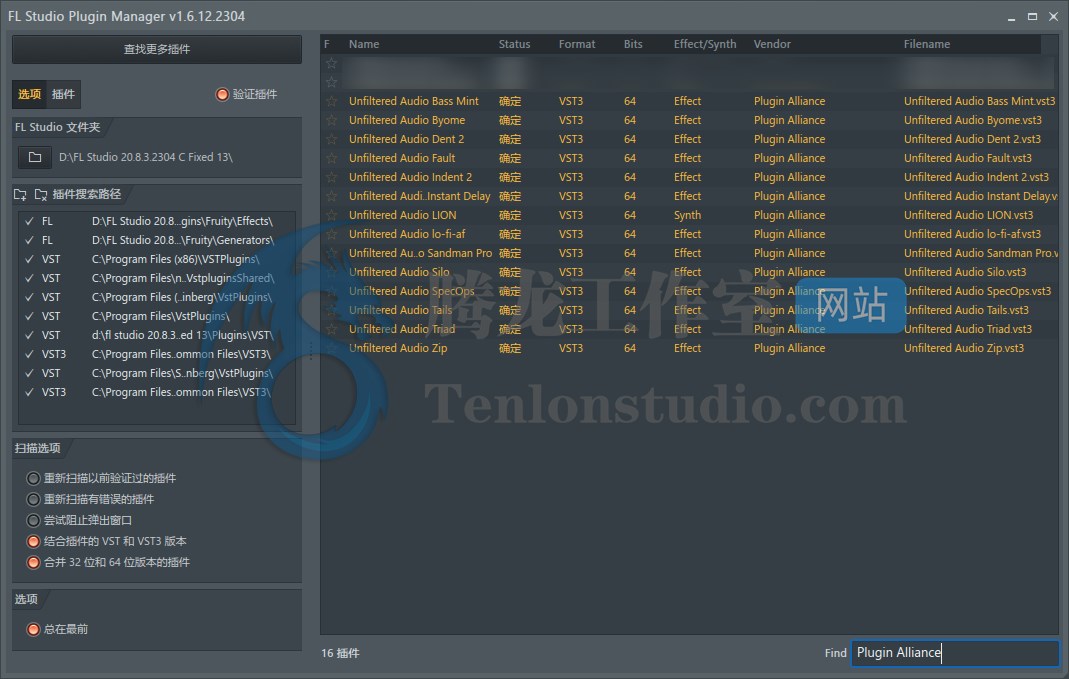
Task: Click filename Unfiltered Audio SpecOps.vst3
Action: point(978,291)
